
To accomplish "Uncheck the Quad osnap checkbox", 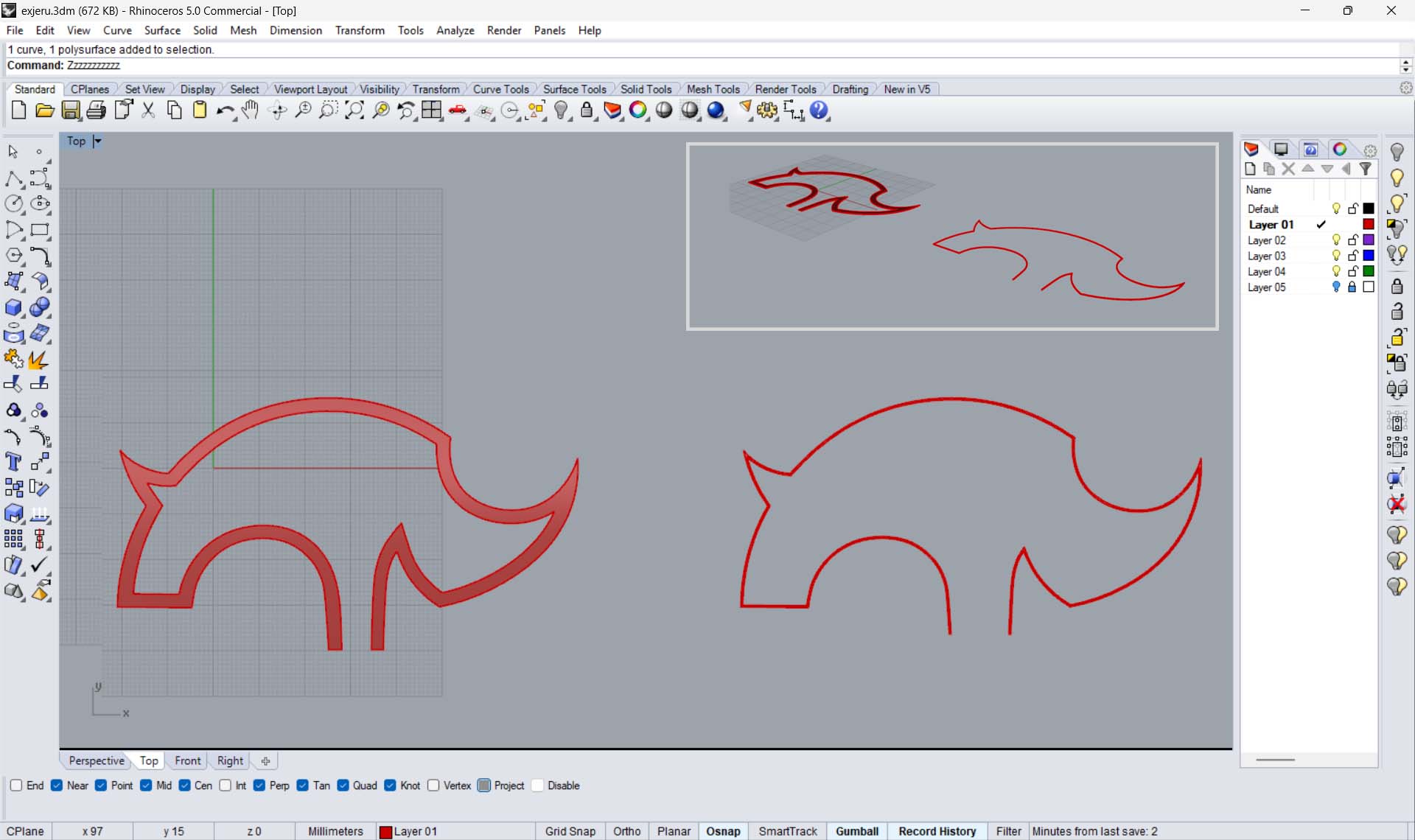I will [343, 785].
